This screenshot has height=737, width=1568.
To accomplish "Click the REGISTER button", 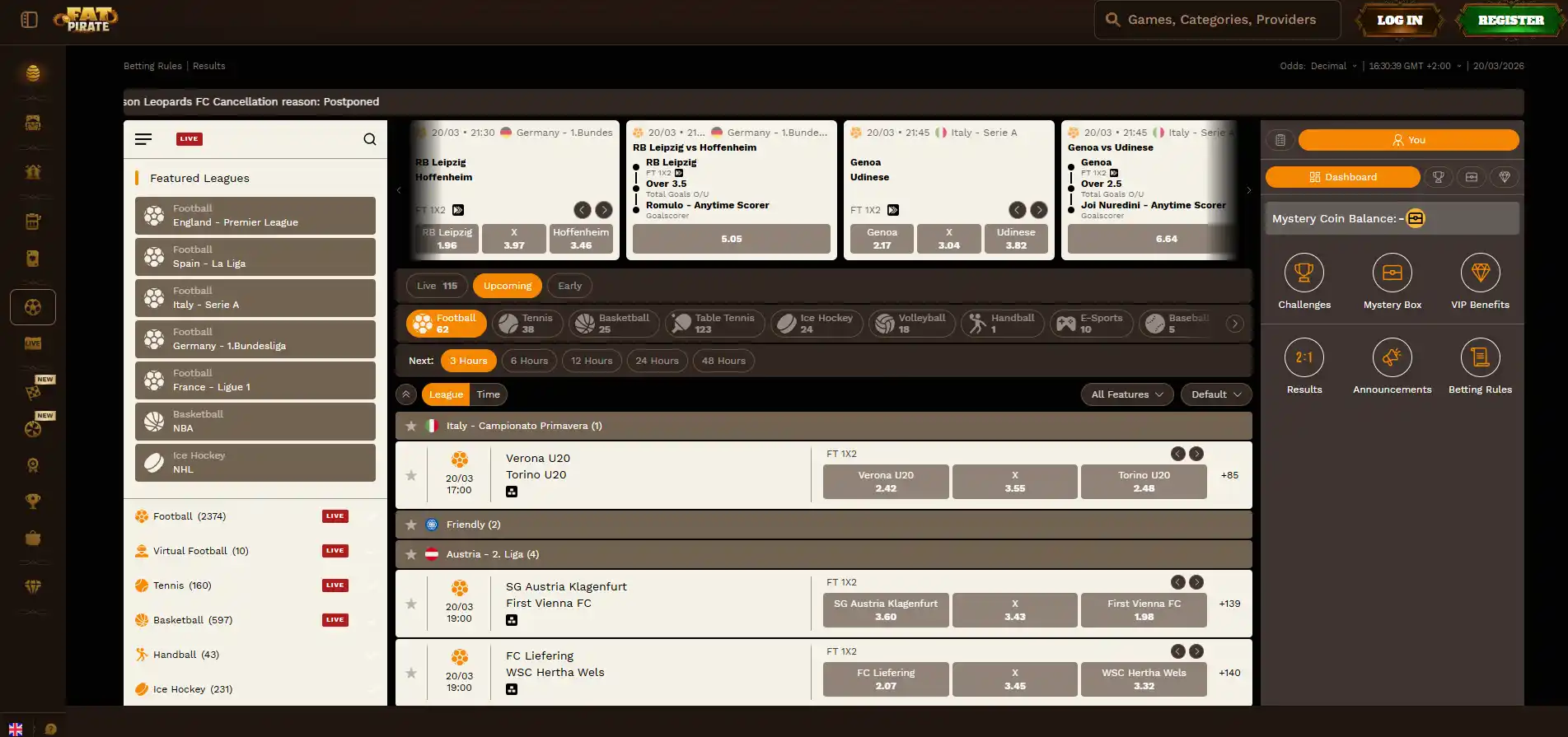I will pyautogui.click(x=1510, y=21).
